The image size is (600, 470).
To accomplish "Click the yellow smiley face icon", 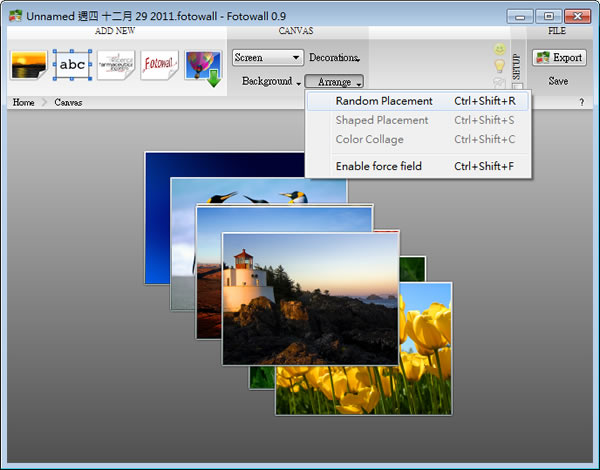I will pyautogui.click(x=499, y=49).
